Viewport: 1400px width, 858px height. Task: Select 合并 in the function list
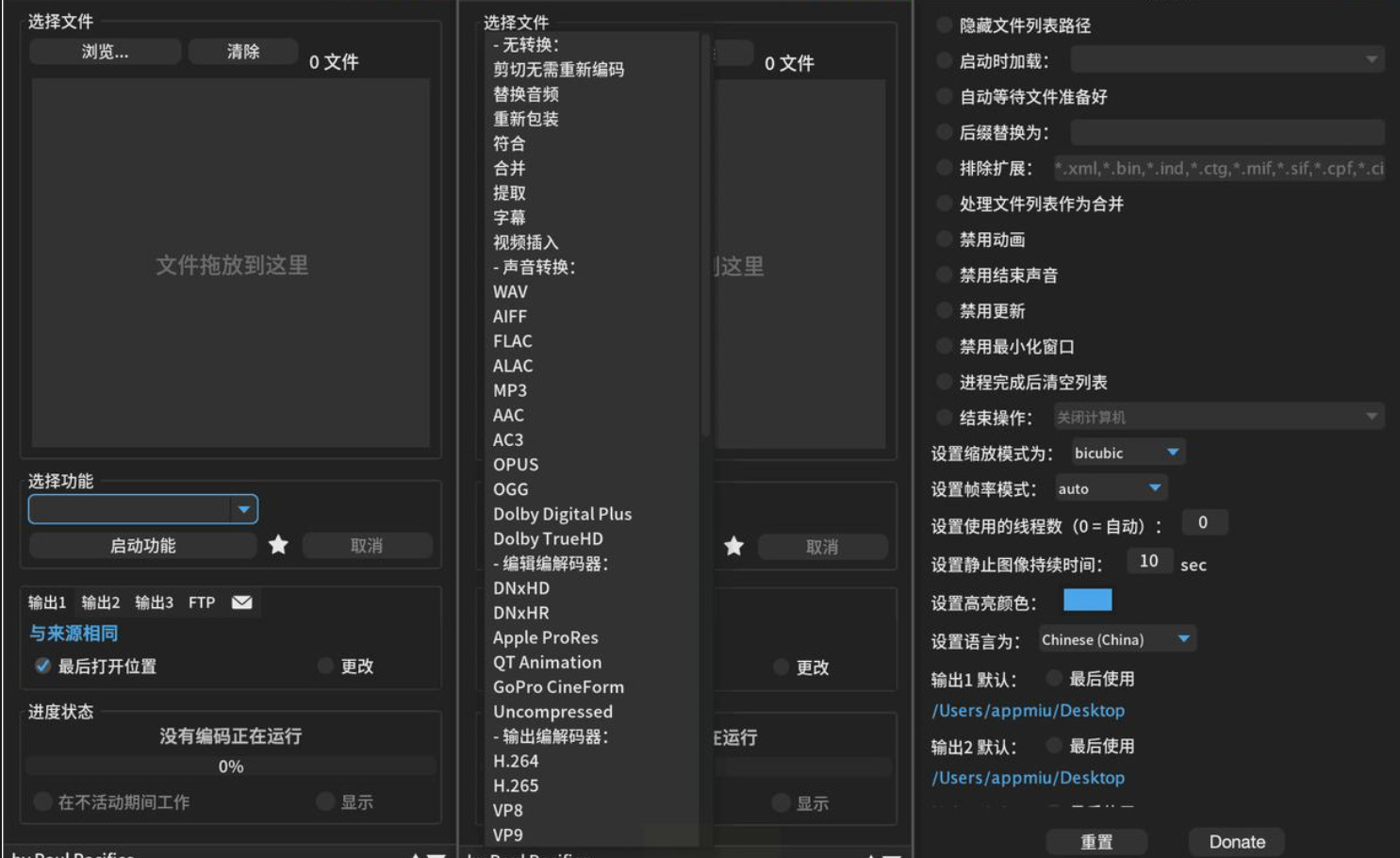(509, 168)
